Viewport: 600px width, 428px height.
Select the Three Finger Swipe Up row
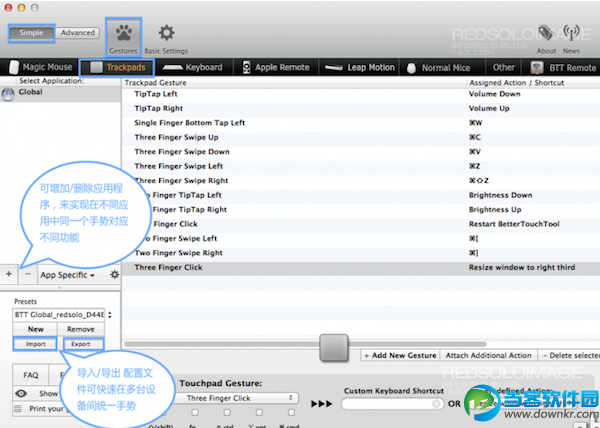coord(361,137)
